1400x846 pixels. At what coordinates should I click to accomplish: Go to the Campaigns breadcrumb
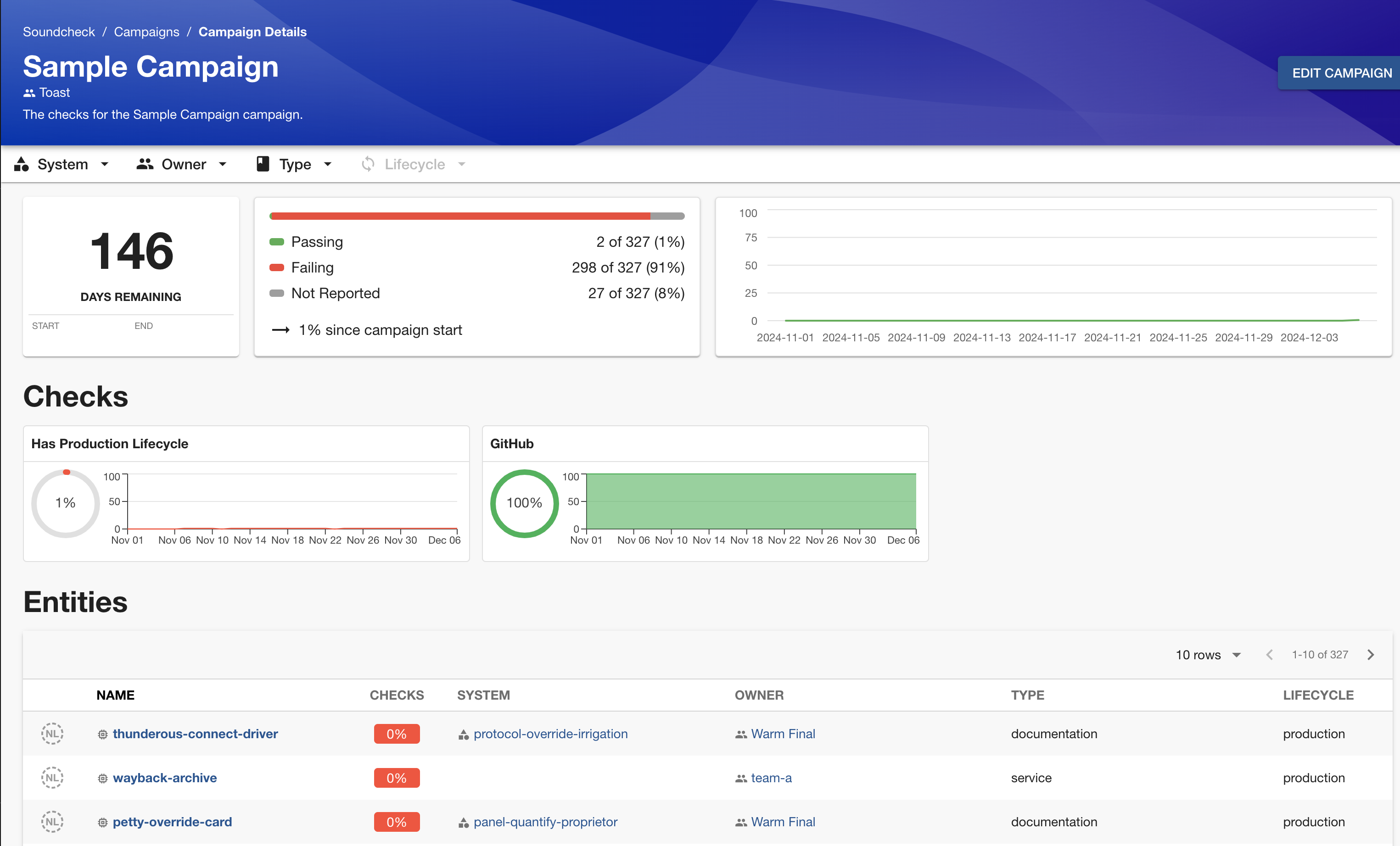[146, 32]
